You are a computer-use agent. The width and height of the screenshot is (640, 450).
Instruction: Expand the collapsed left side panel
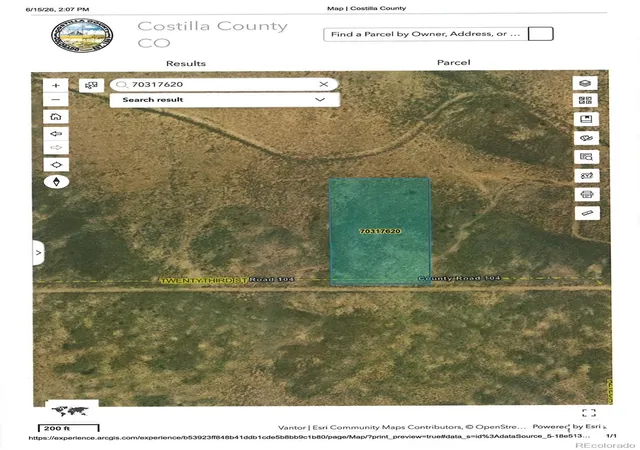[x=38, y=253]
